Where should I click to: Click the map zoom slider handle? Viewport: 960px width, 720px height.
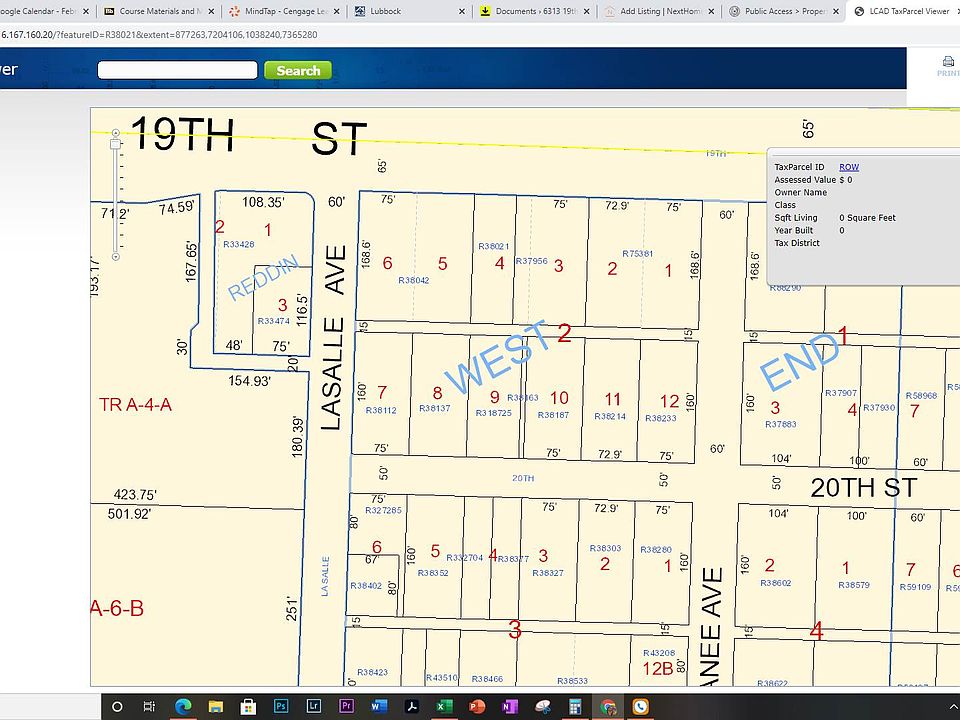click(x=116, y=144)
